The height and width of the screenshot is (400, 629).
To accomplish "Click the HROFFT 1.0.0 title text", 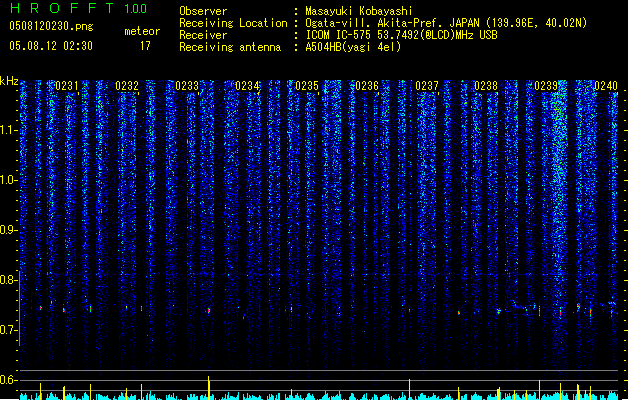I will tap(78, 8).
